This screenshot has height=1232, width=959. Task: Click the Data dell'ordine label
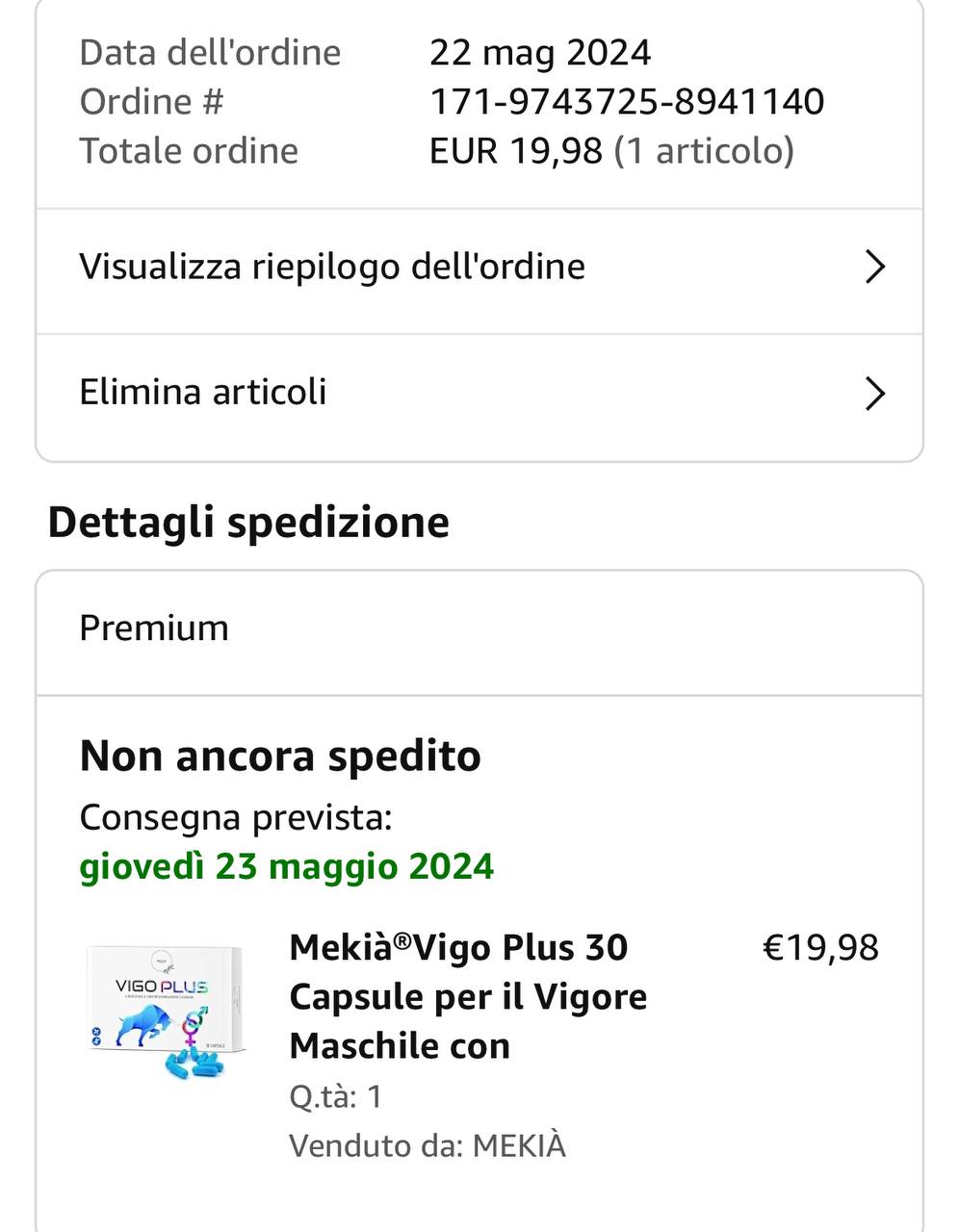tap(210, 53)
